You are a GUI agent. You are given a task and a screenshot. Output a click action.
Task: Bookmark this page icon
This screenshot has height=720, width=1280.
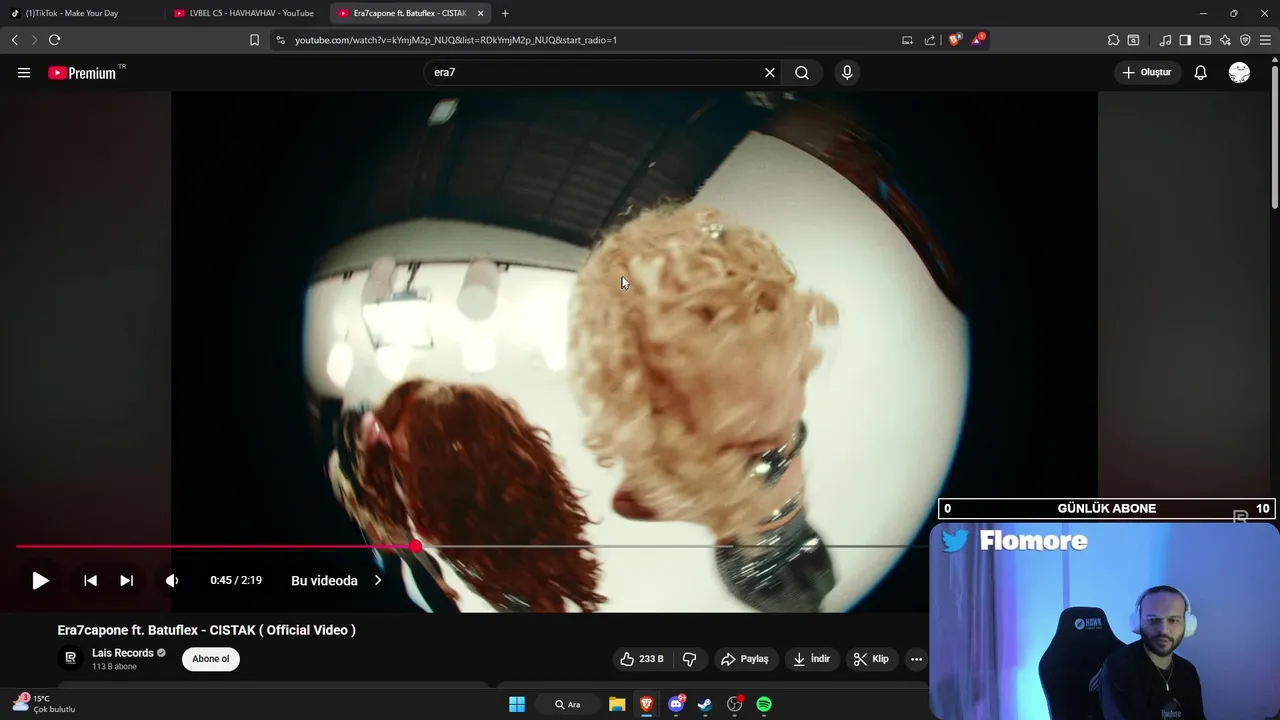tap(254, 40)
